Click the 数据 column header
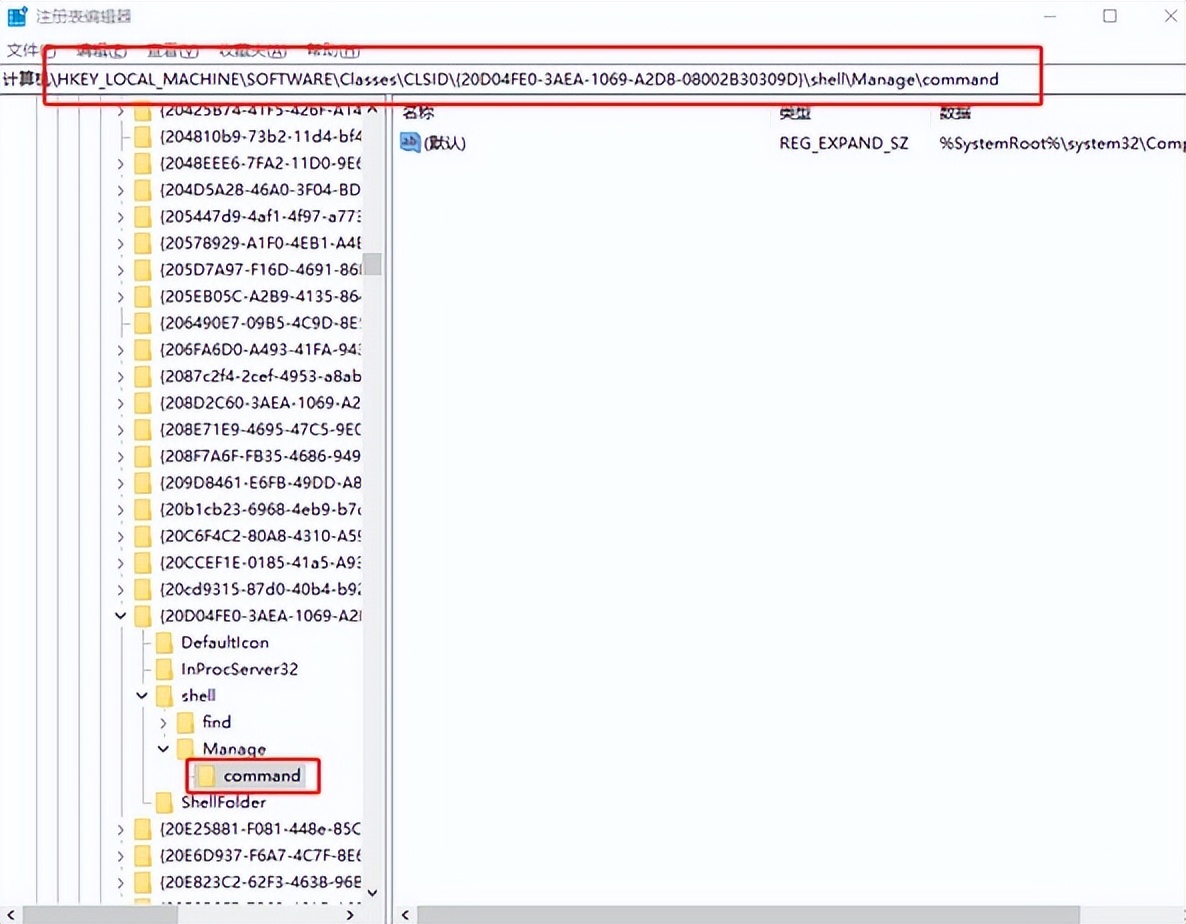The width and height of the screenshot is (1186, 924). pyautogui.click(x=955, y=113)
